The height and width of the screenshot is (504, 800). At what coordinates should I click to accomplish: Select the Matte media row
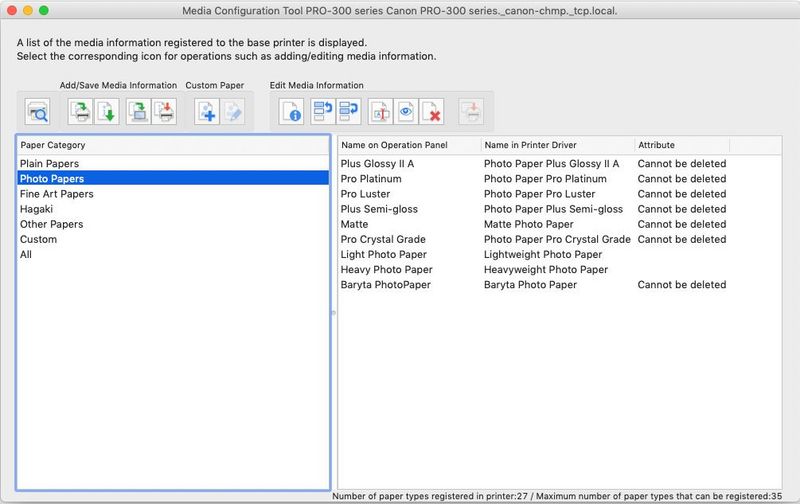point(560,224)
